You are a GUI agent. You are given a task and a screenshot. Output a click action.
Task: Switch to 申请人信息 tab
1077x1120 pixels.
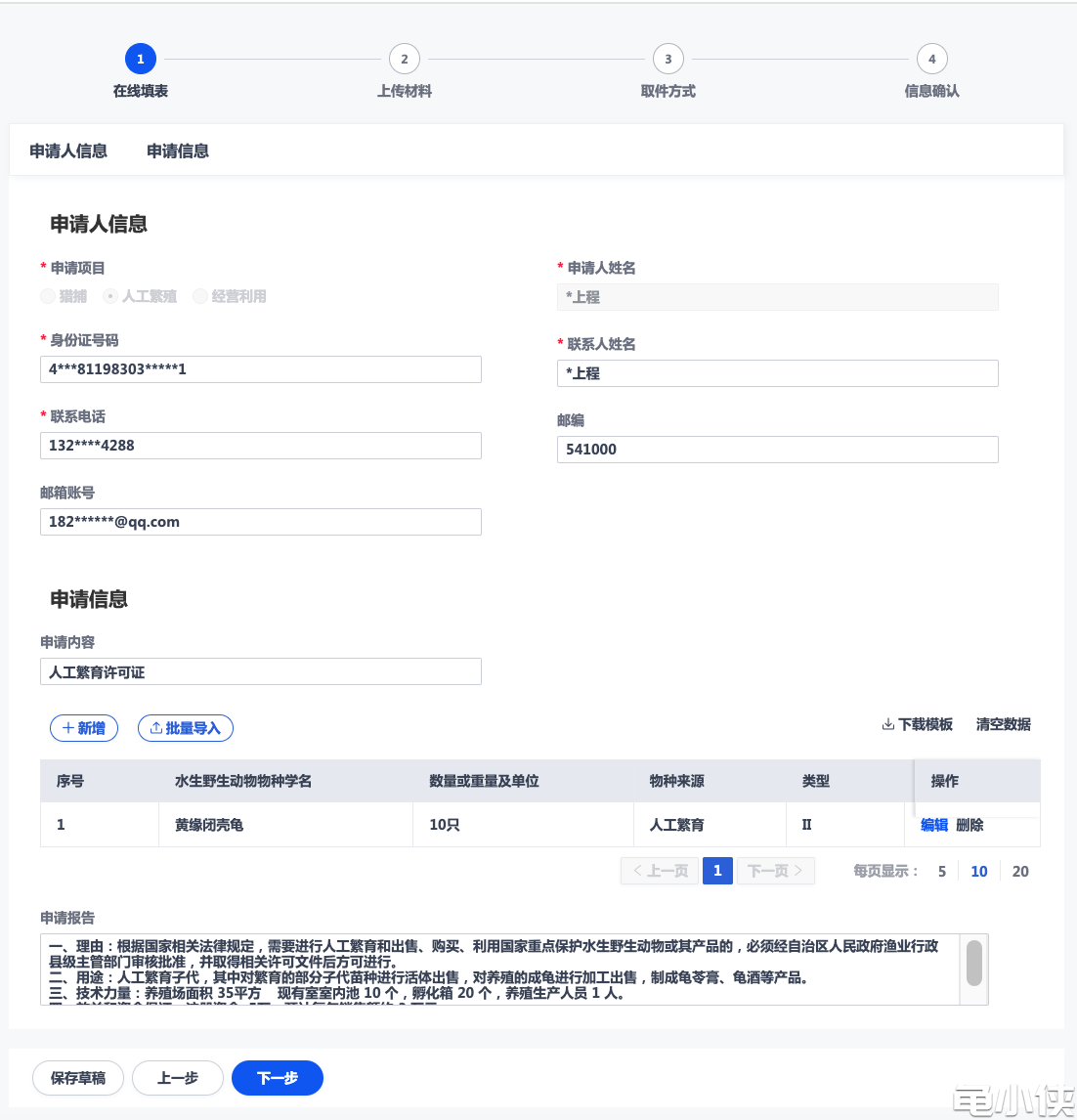68,151
